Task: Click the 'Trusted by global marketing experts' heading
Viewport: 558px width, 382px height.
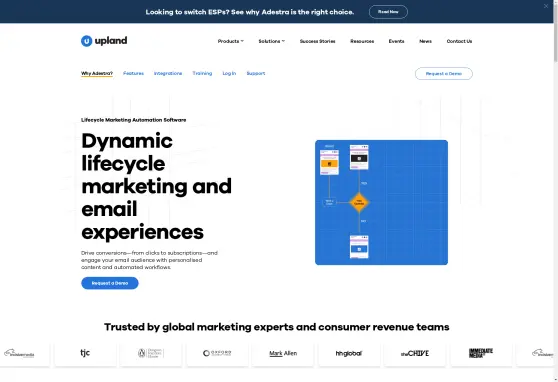Action: pyautogui.click(x=277, y=327)
